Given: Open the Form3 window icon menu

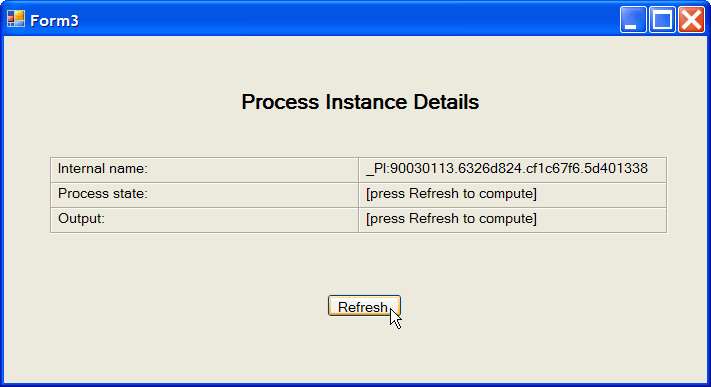Looking at the screenshot, I should (16, 20).
